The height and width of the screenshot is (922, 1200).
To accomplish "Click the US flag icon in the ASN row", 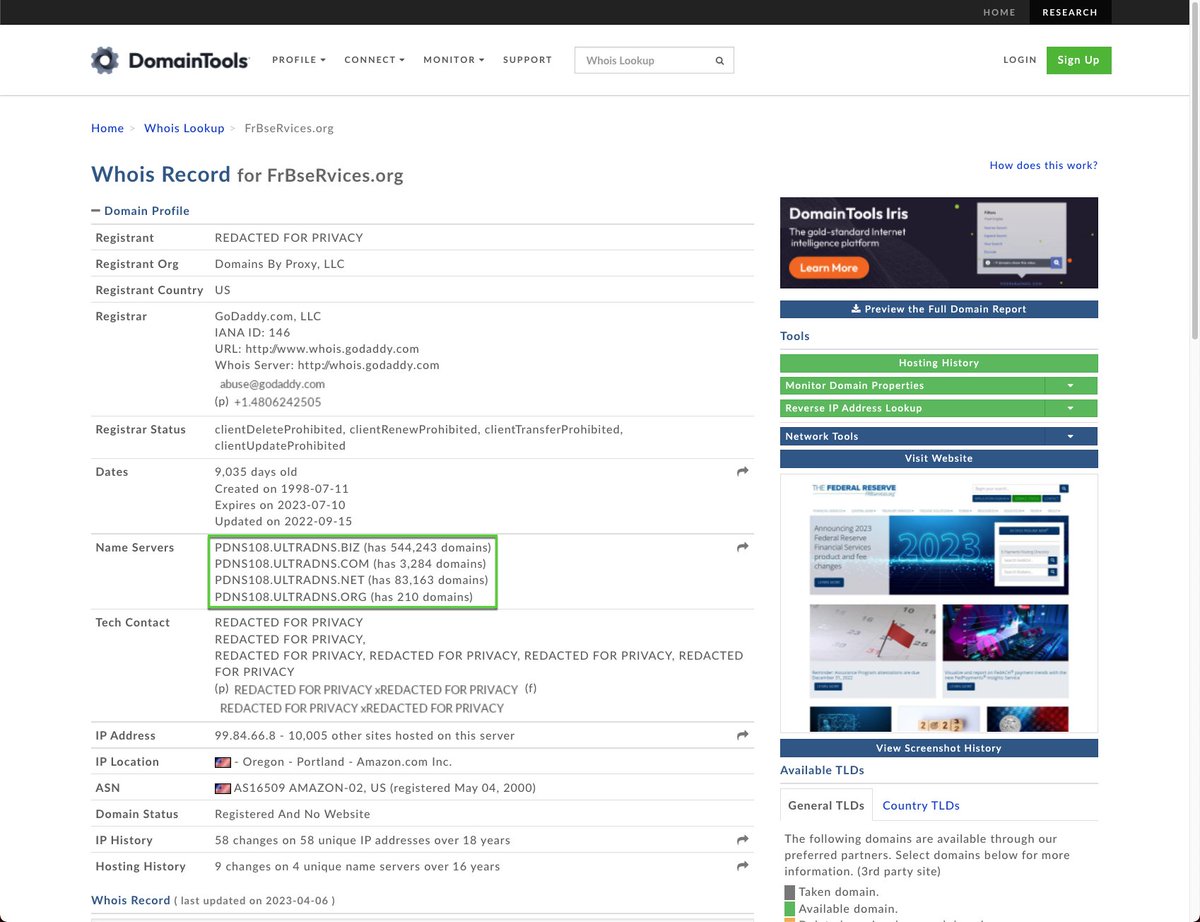I will (x=223, y=788).
